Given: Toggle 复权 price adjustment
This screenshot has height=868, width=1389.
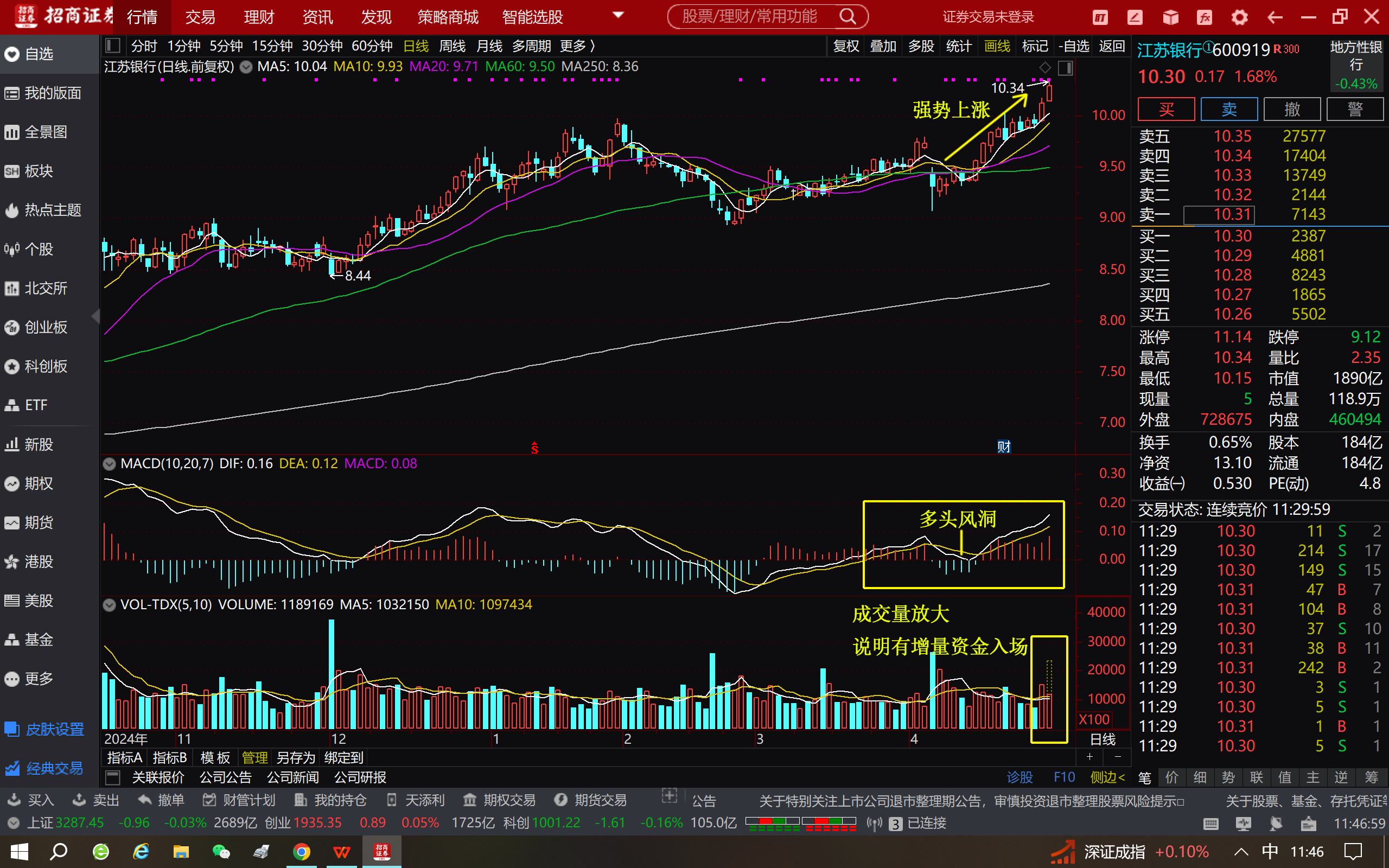Looking at the screenshot, I should point(846,46).
